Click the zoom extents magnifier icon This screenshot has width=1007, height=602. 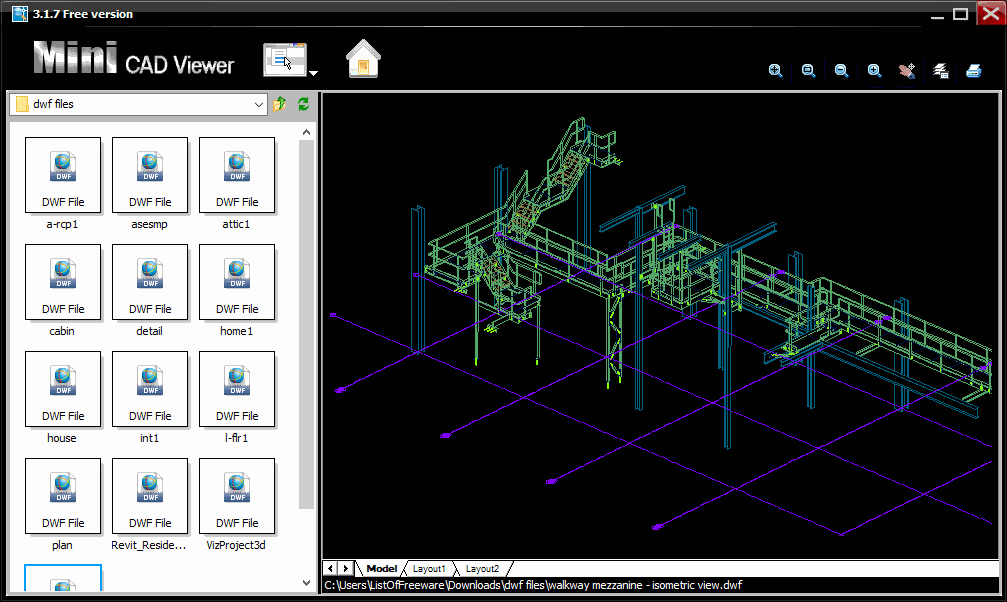pos(775,71)
